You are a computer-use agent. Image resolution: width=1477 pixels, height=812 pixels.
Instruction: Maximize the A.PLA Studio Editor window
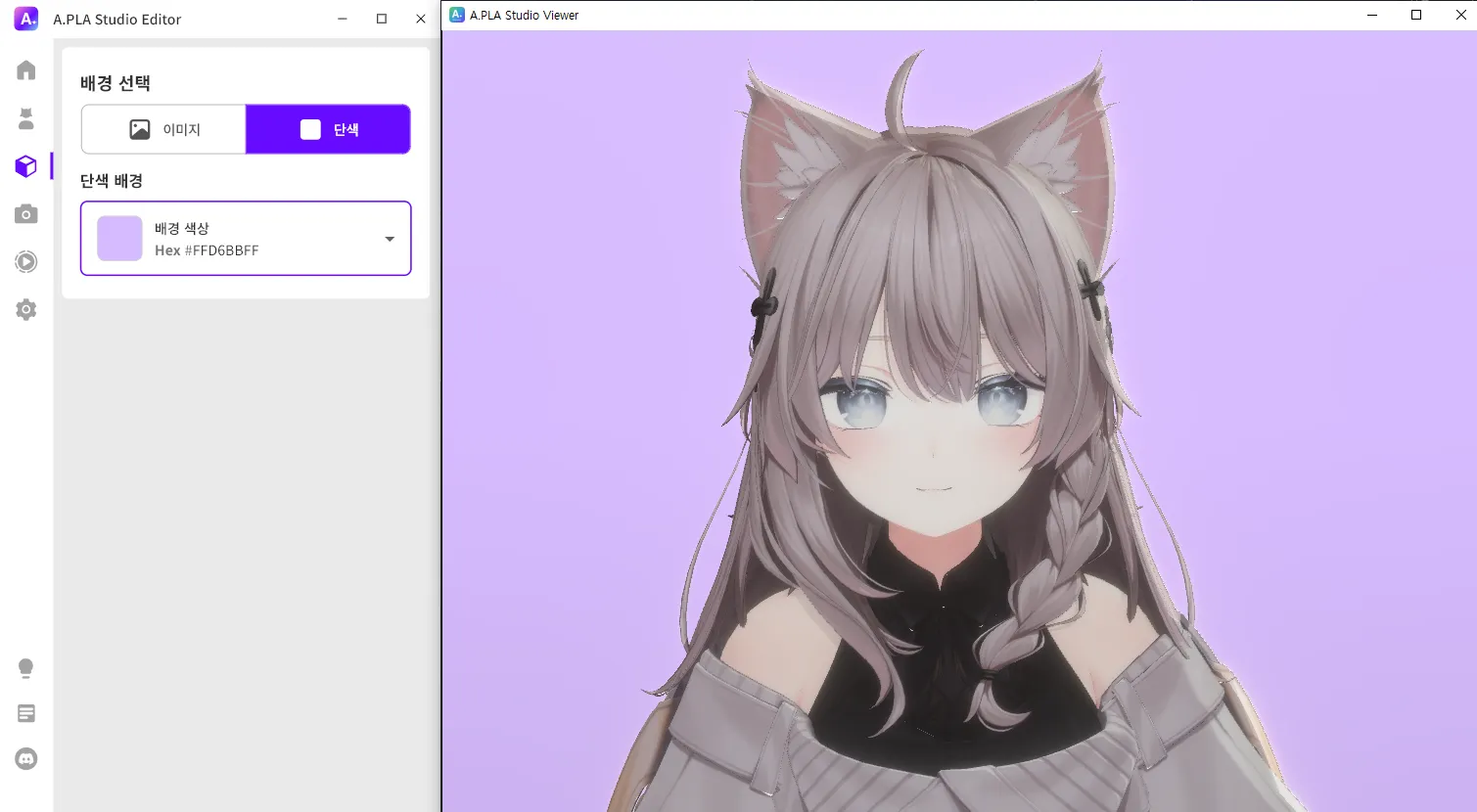[382, 19]
